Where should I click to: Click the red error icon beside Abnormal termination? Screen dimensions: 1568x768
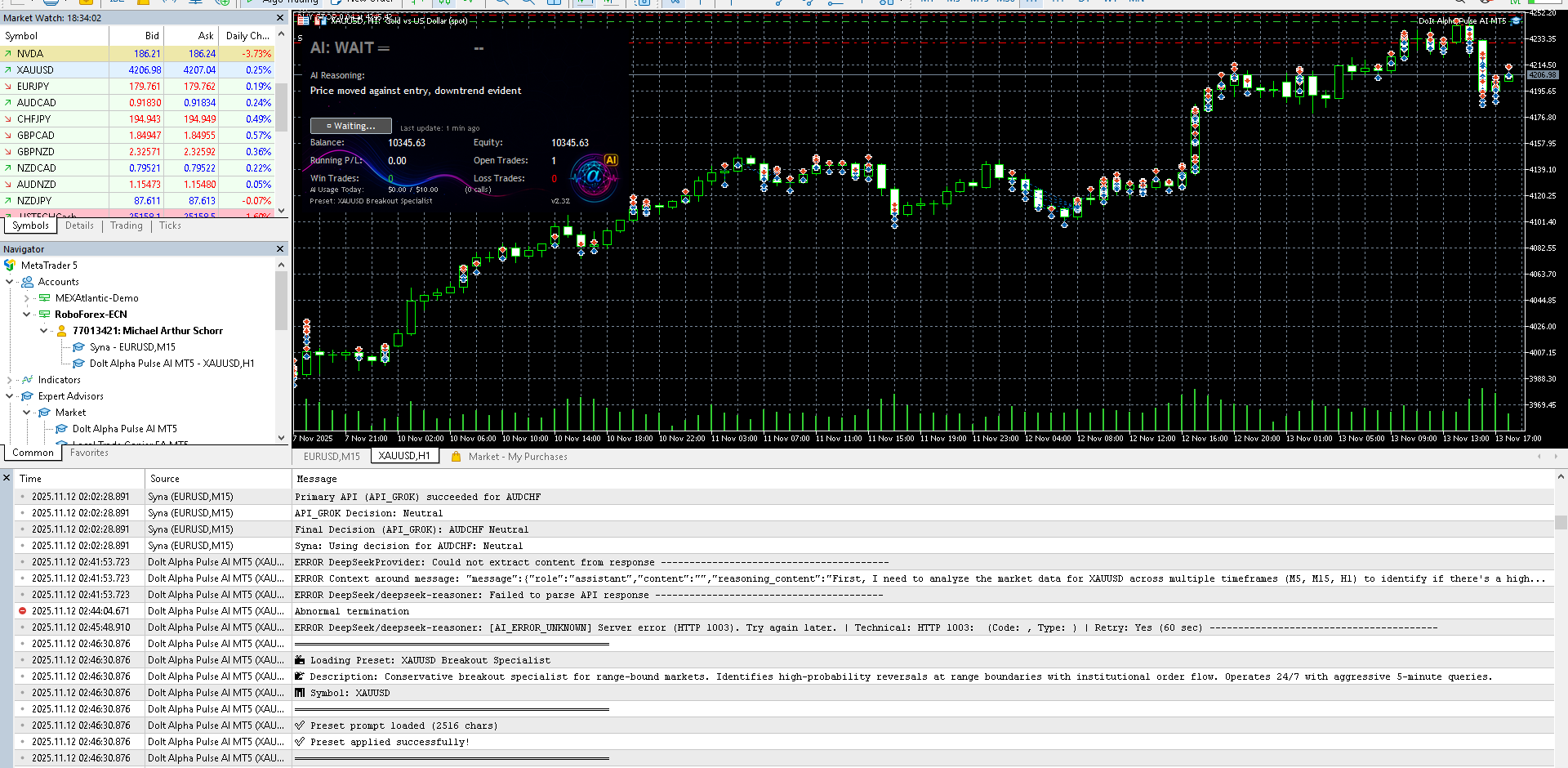pos(22,611)
